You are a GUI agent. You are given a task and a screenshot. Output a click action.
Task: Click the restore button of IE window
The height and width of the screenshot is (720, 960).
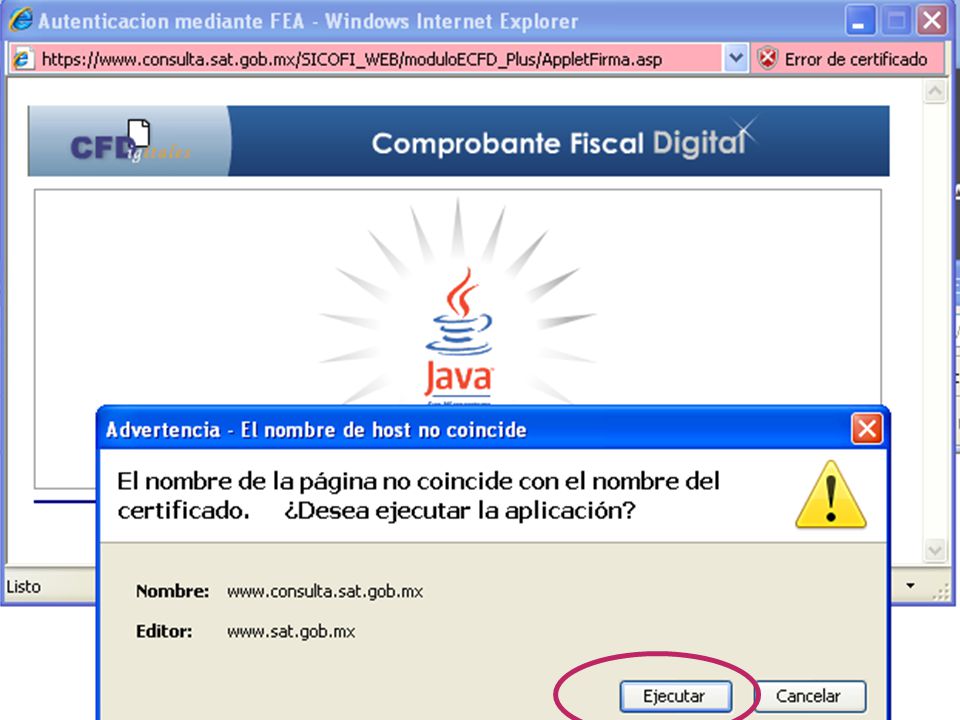(x=896, y=21)
